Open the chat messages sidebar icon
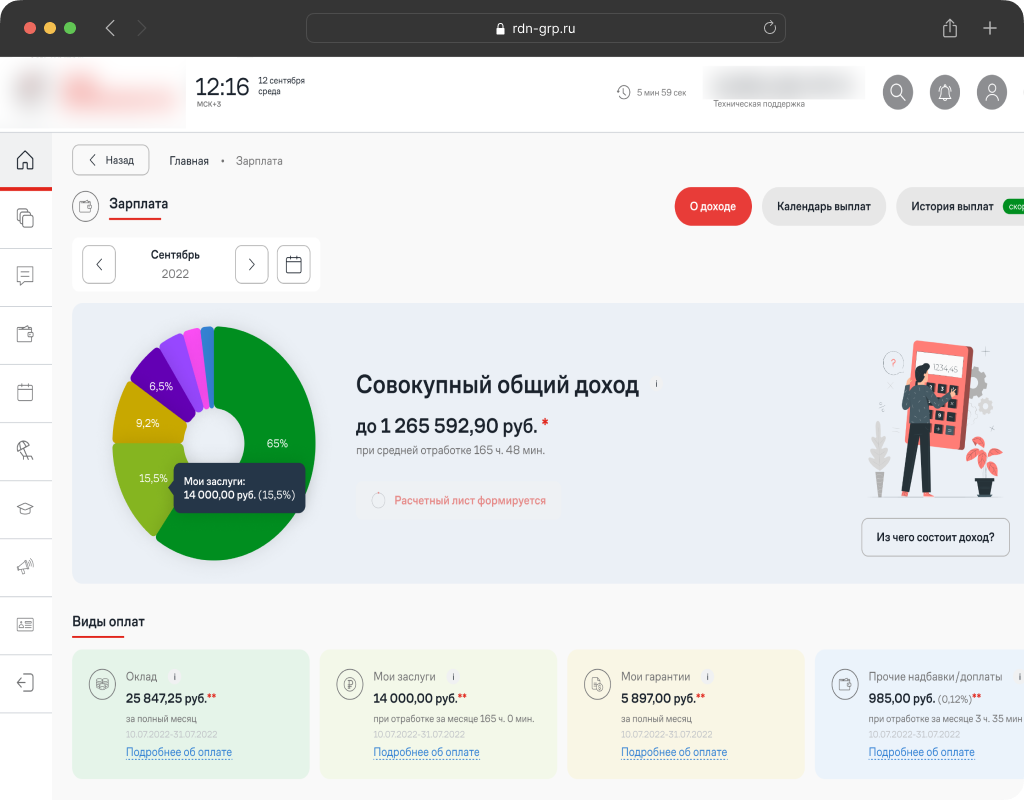The width and height of the screenshot is (1024, 800). point(25,276)
